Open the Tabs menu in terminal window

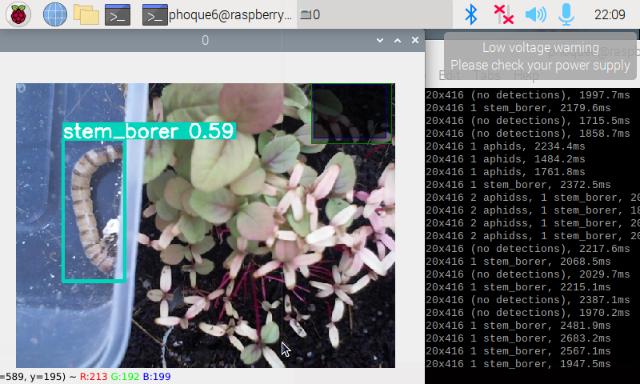click(487, 75)
